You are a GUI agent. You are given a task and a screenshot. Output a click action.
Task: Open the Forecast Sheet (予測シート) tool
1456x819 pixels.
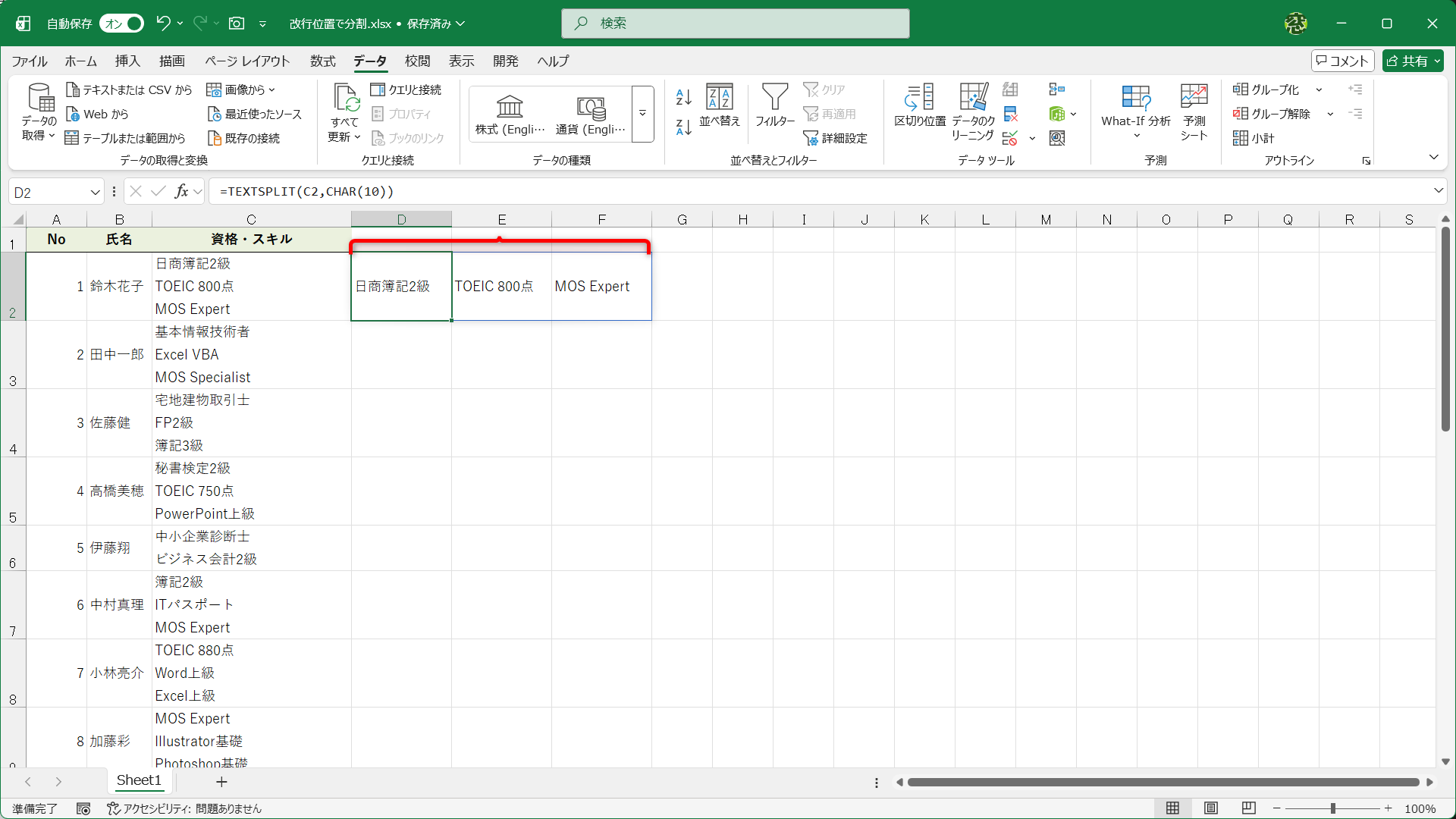[1194, 99]
